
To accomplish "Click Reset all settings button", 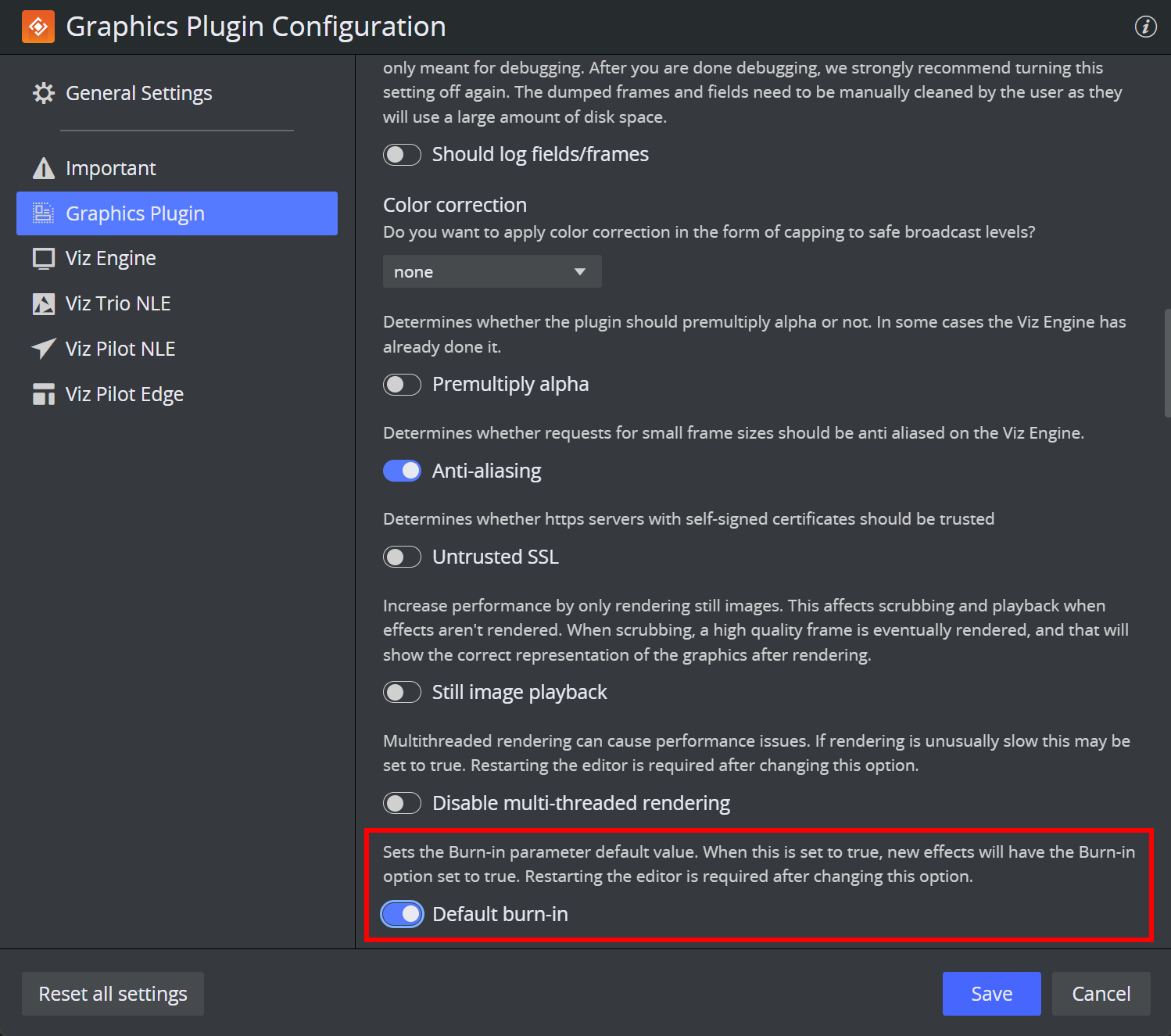I will point(113,994).
